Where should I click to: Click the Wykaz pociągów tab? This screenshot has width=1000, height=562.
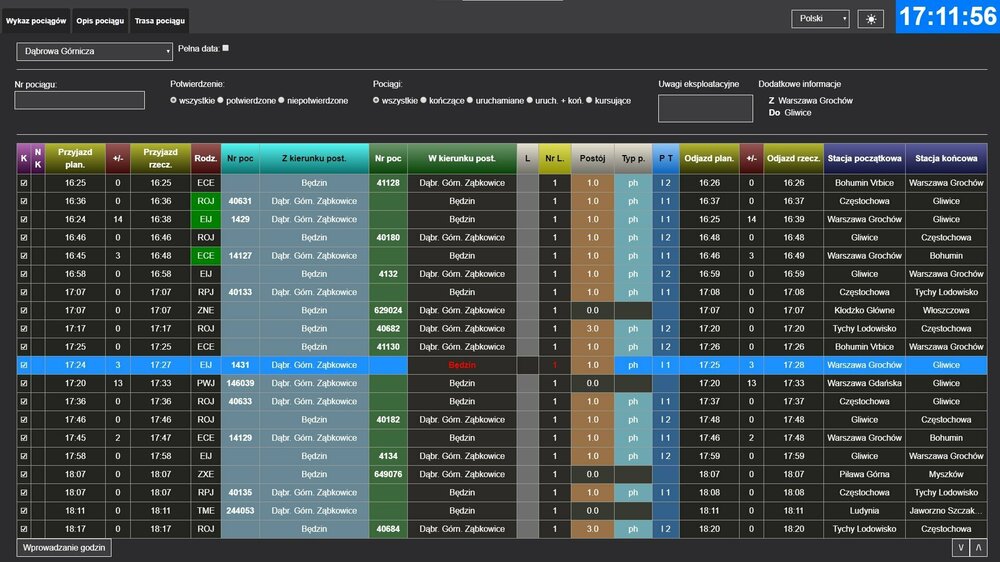click(x=36, y=20)
